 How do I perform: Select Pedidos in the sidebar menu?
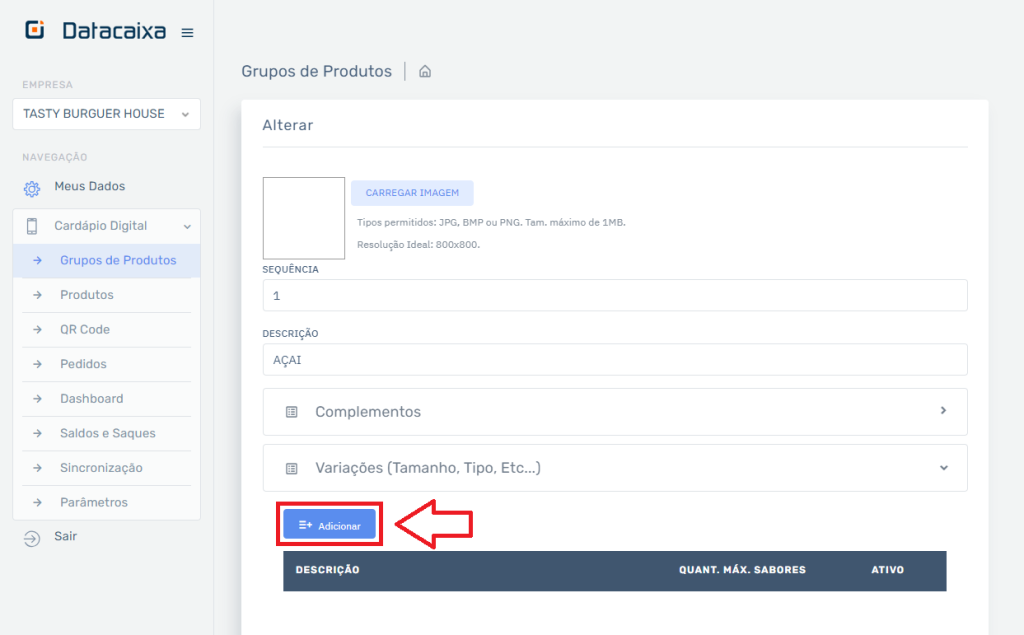81,363
